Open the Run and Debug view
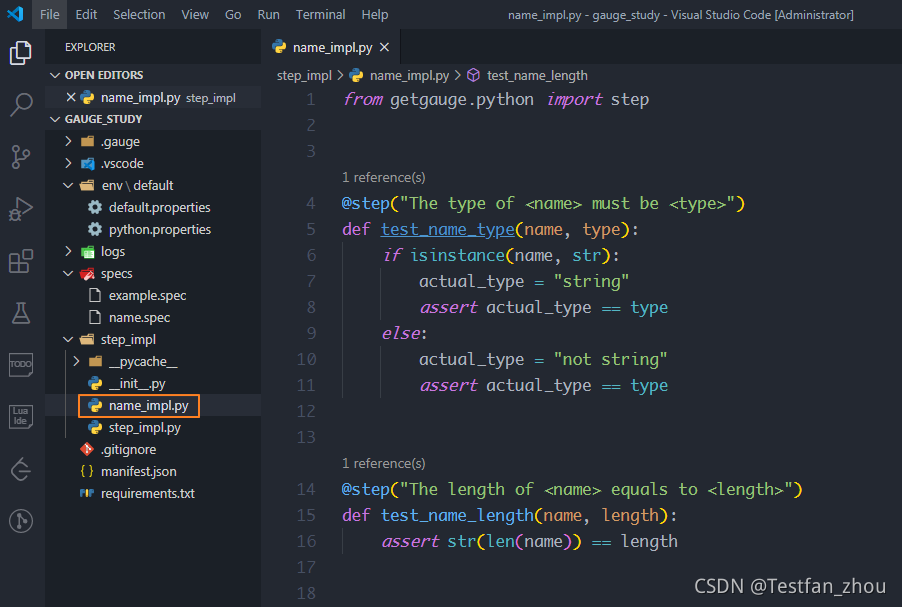The width and height of the screenshot is (902, 607). [x=21, y=209]
